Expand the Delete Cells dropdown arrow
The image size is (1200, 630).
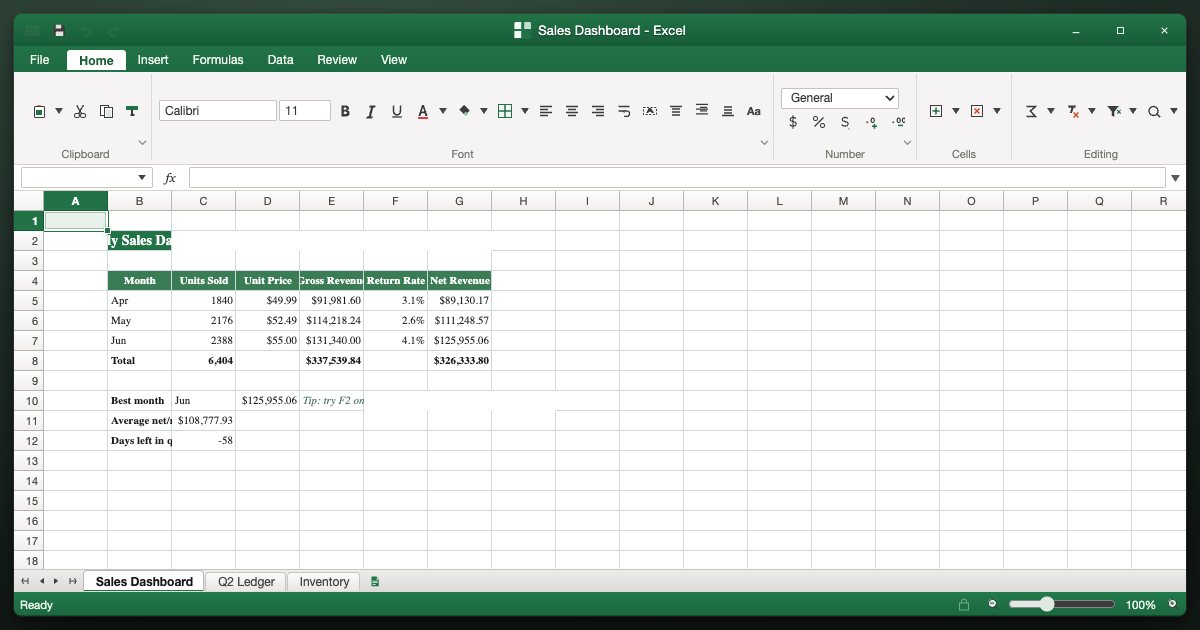[997, 111]
